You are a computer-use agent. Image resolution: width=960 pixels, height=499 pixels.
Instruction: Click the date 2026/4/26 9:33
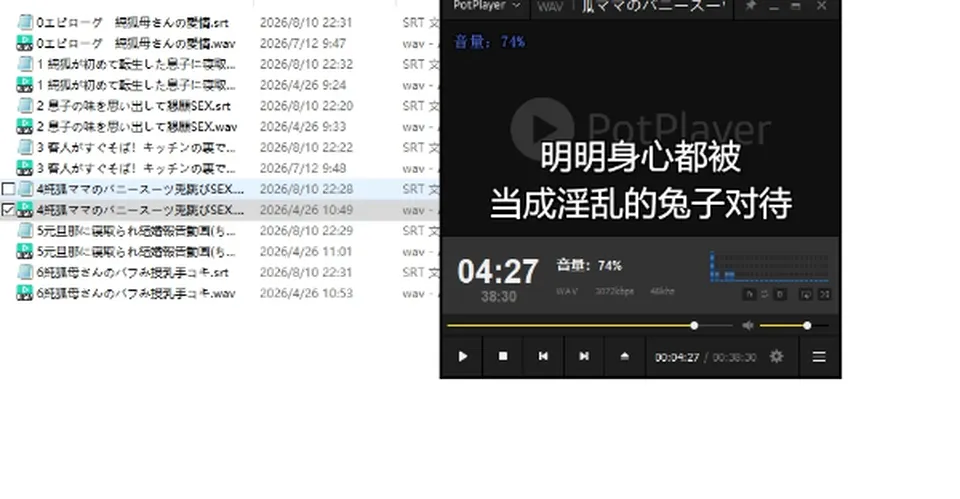[x=302, y=127]
